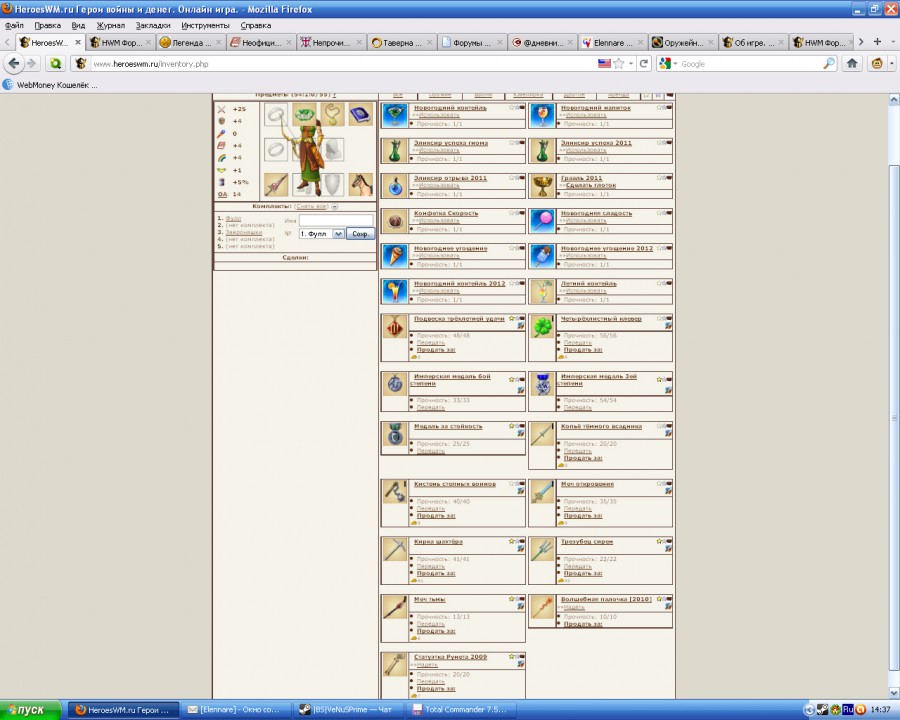Click the equipped sword weapon slot
Screen dimensions: 900x720
coord(276,184)
